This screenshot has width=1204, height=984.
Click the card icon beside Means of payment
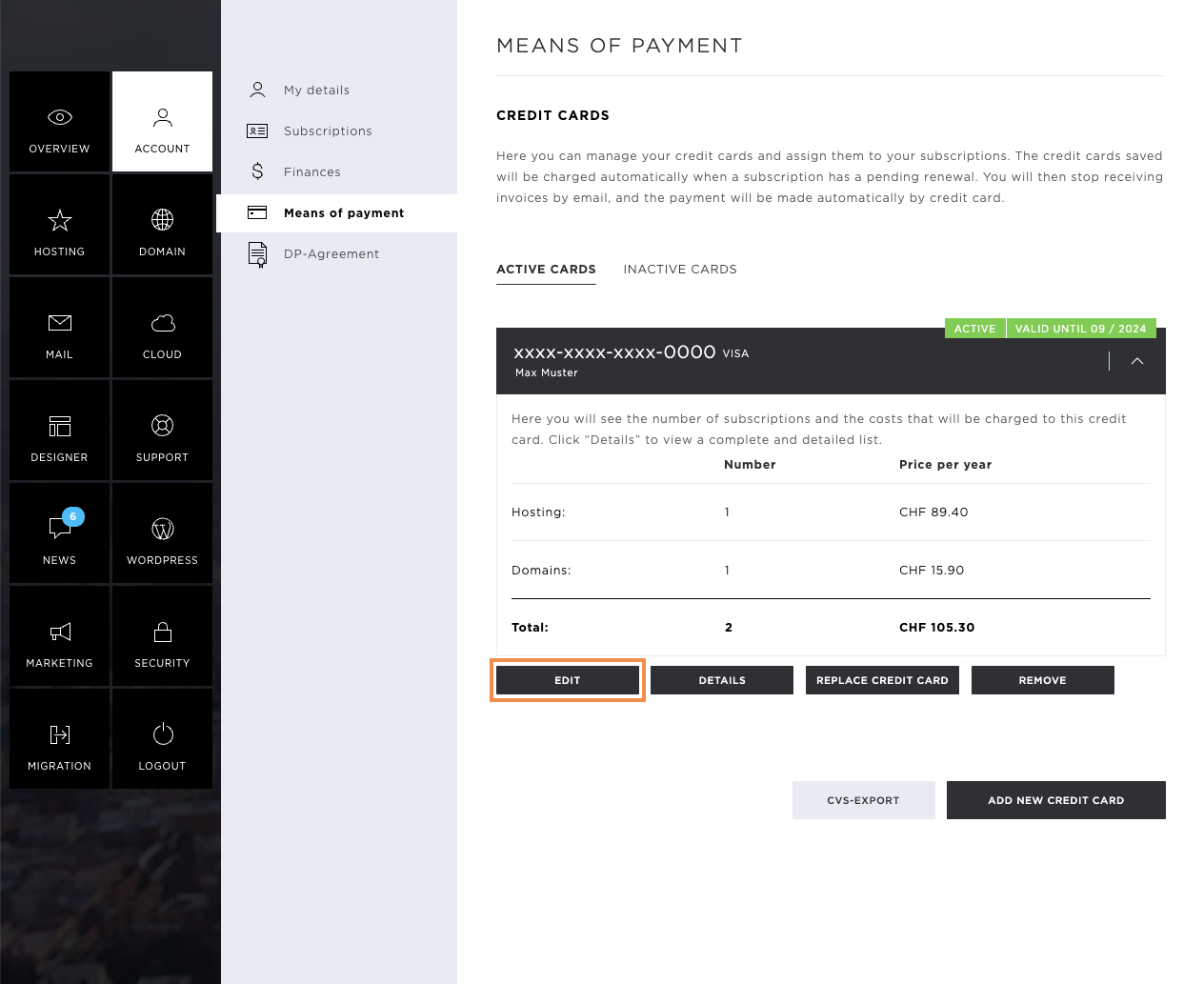[257, 212]
